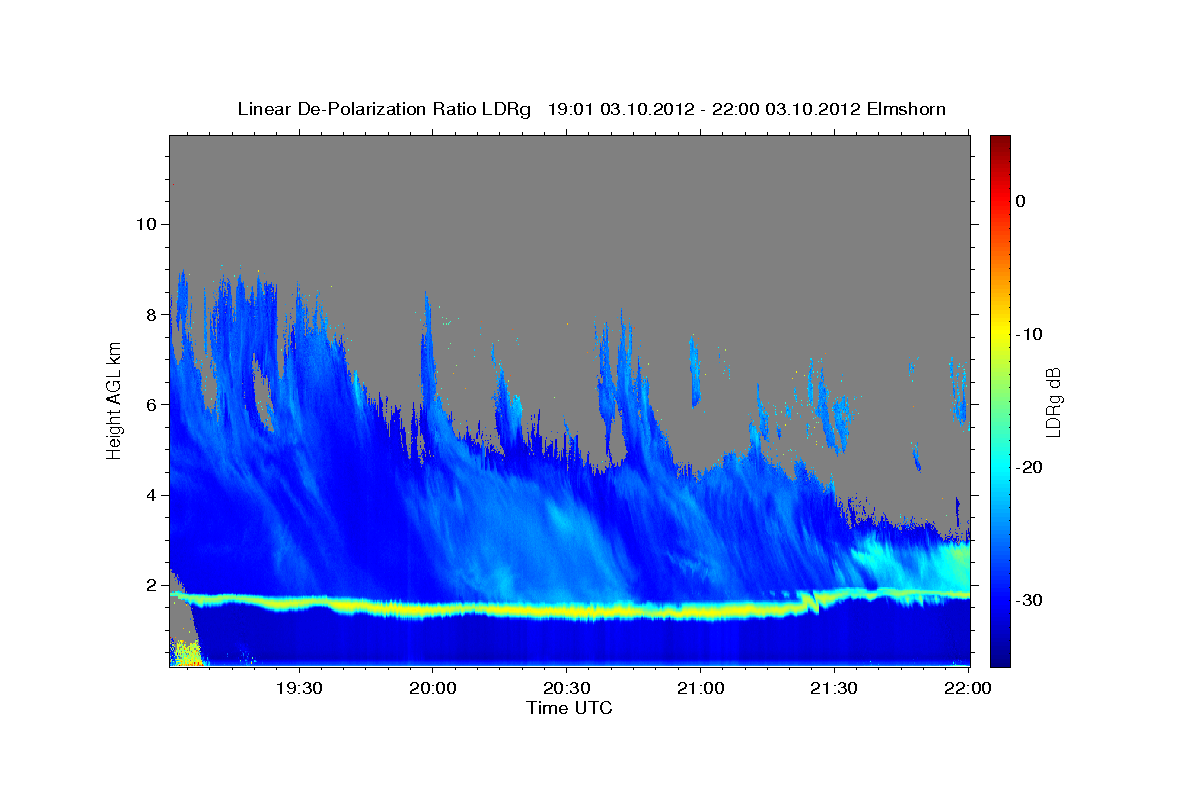The height and width of the screenshot is (800, 1200).
Task: Click the '19:30' time axis label
Action: click(x=298, y=688)
